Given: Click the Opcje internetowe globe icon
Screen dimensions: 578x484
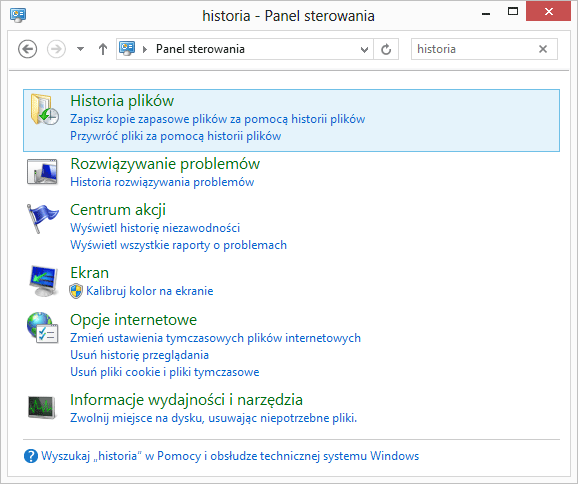Looking at the screenshot, I should [x=42, y=328].
